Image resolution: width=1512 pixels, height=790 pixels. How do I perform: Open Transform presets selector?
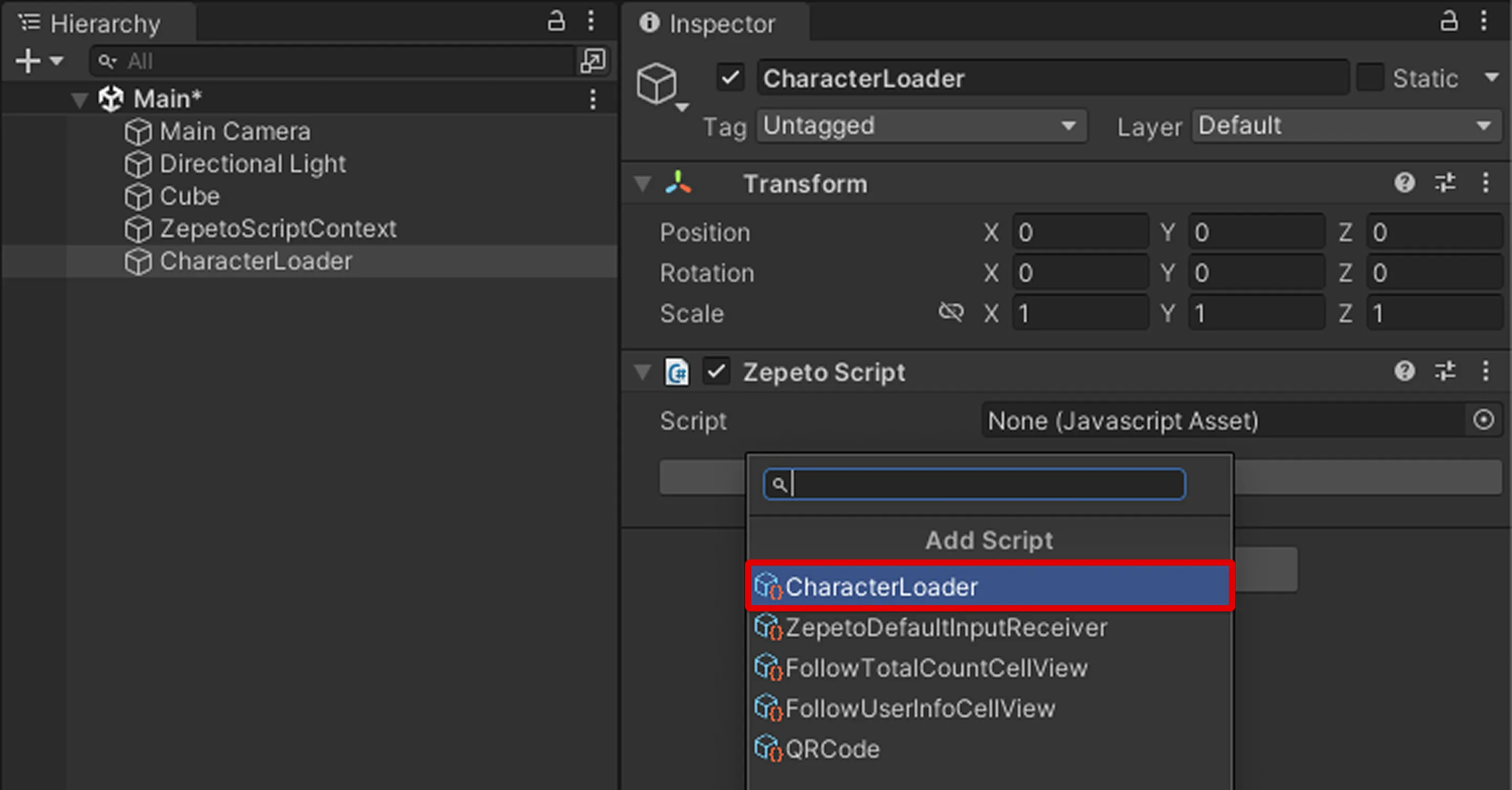pyautogui.click(x=1445, y=183)
